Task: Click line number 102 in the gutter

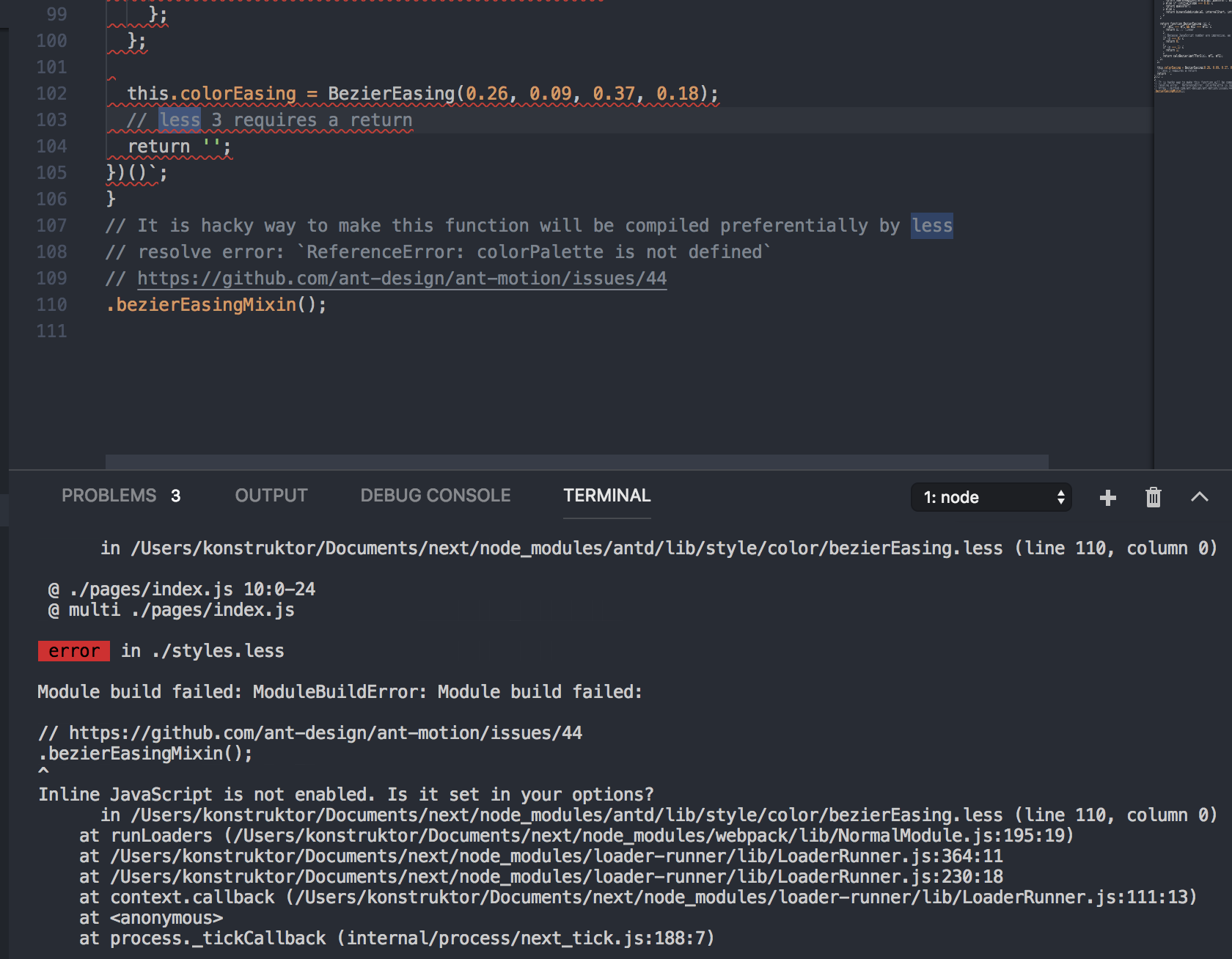Action: (51, 94)
